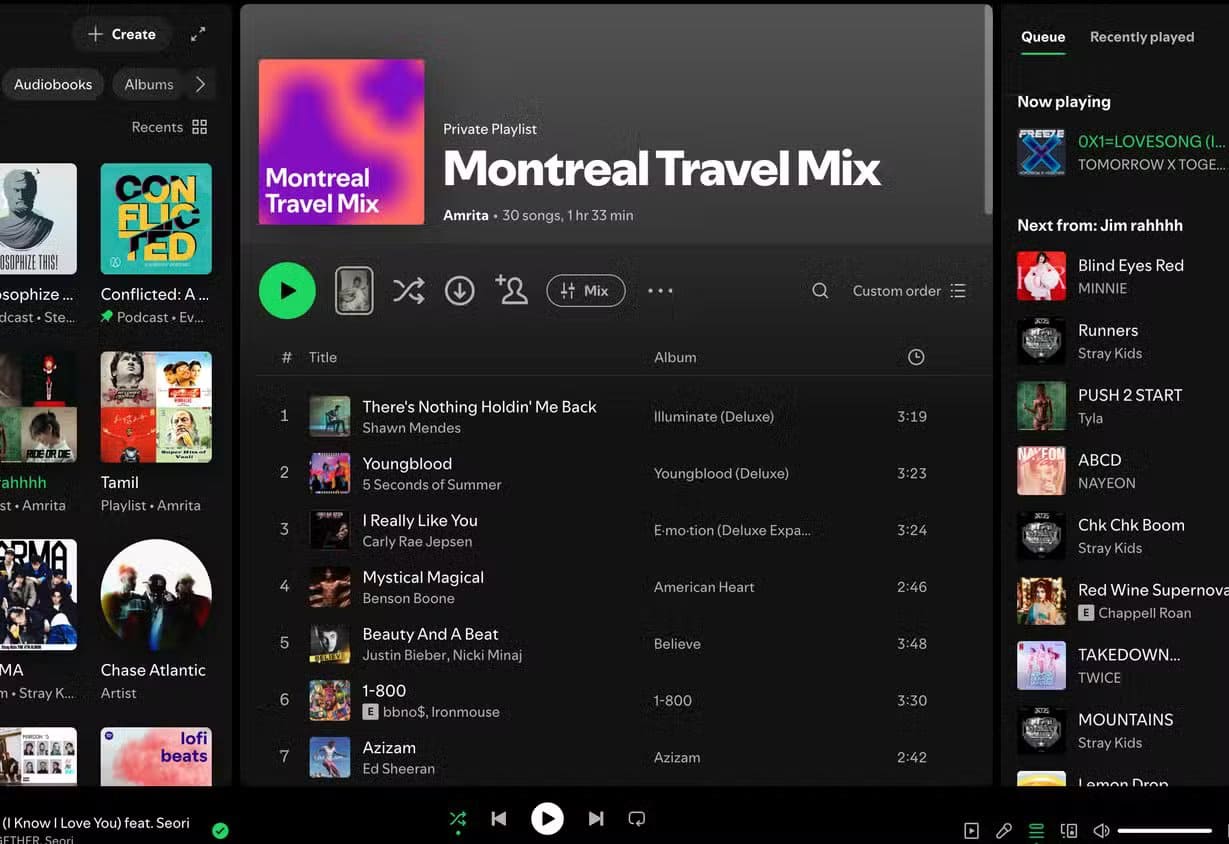
Task: Click the bottom play/pause button
Action: point(547,819)
